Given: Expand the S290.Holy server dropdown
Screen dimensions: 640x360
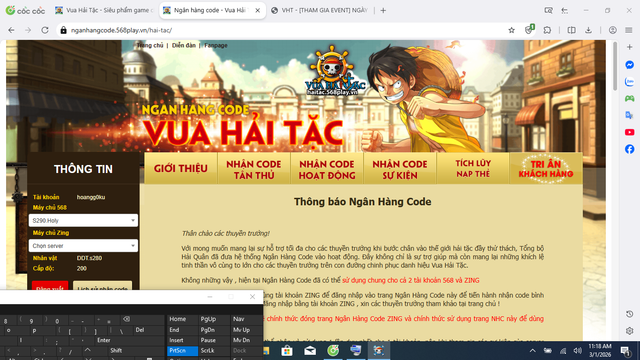Looking at the screenshot, I should click(x=83, y=220).
